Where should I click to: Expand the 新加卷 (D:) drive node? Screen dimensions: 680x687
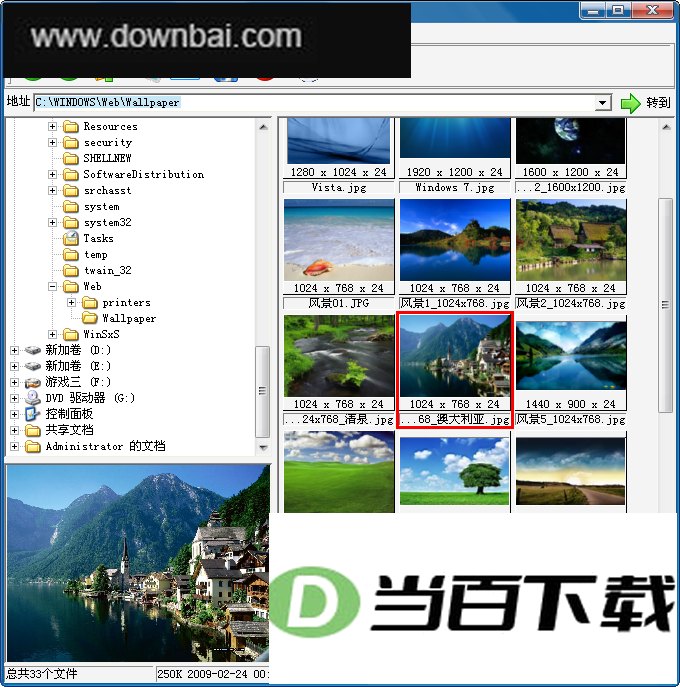[x=14, y=351]
